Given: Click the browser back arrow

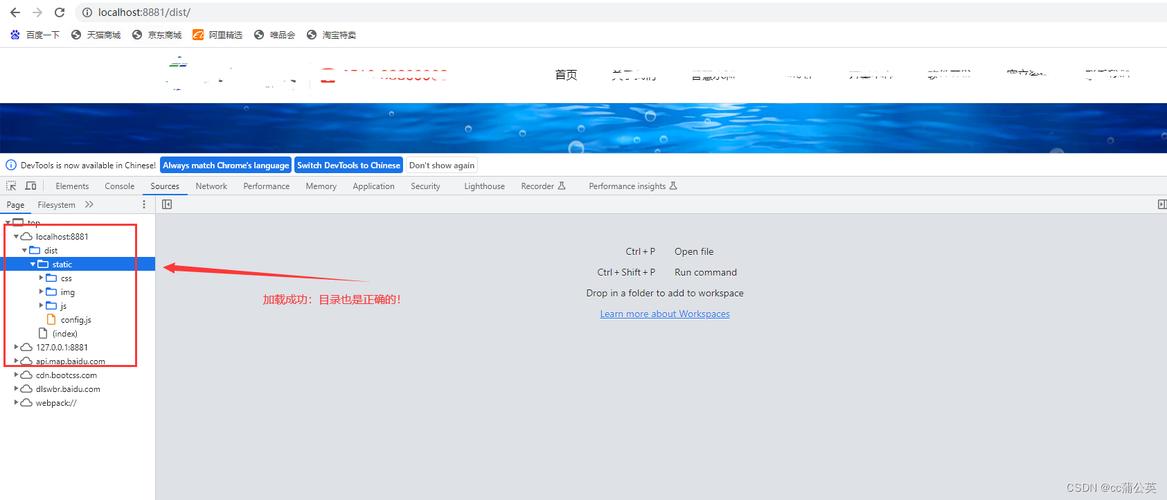Looking at the screenshot, I should click(14, 13).
